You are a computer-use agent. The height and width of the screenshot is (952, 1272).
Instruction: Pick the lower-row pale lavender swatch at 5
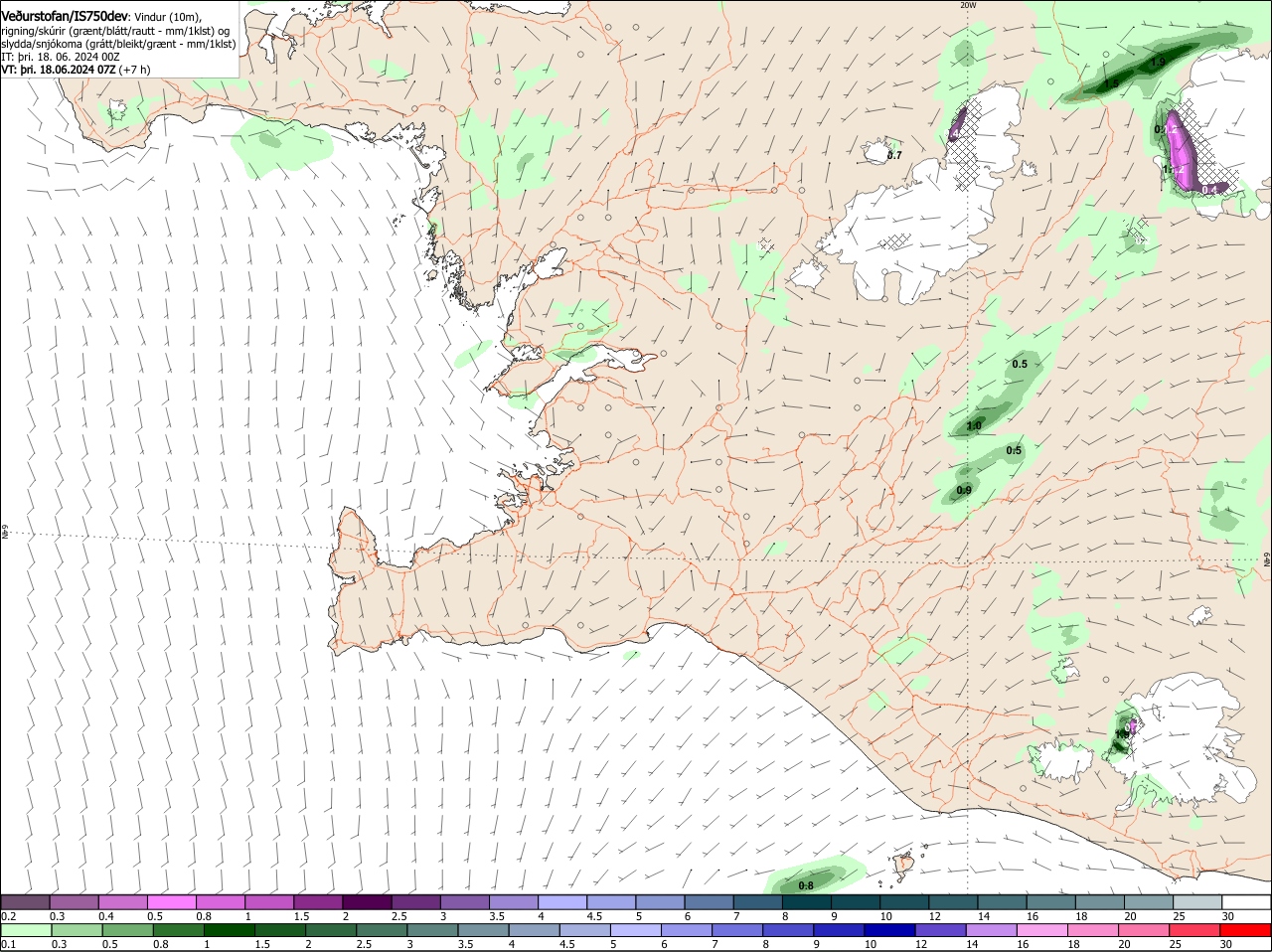(x=636, y=930)
